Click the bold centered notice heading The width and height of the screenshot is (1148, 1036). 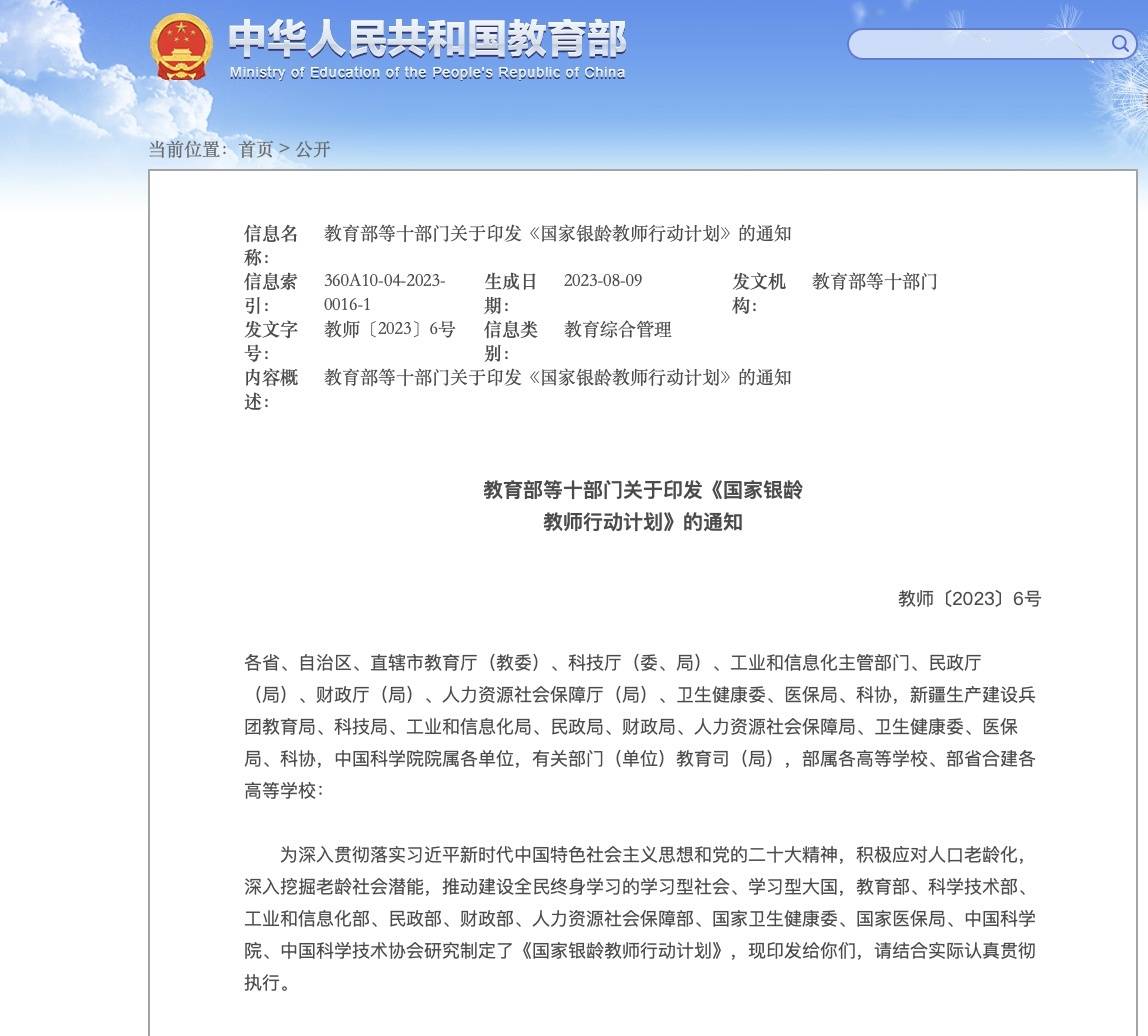pos(643,505)
